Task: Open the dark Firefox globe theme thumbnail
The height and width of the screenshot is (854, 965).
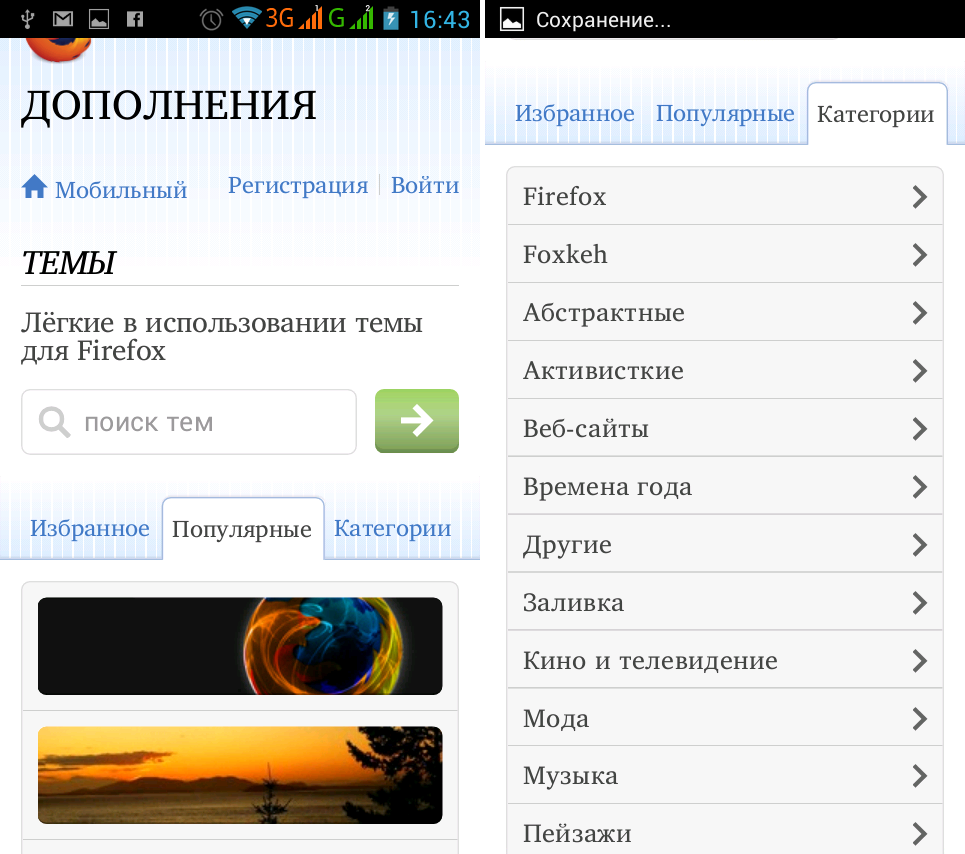Action: (x=240, y=646)
